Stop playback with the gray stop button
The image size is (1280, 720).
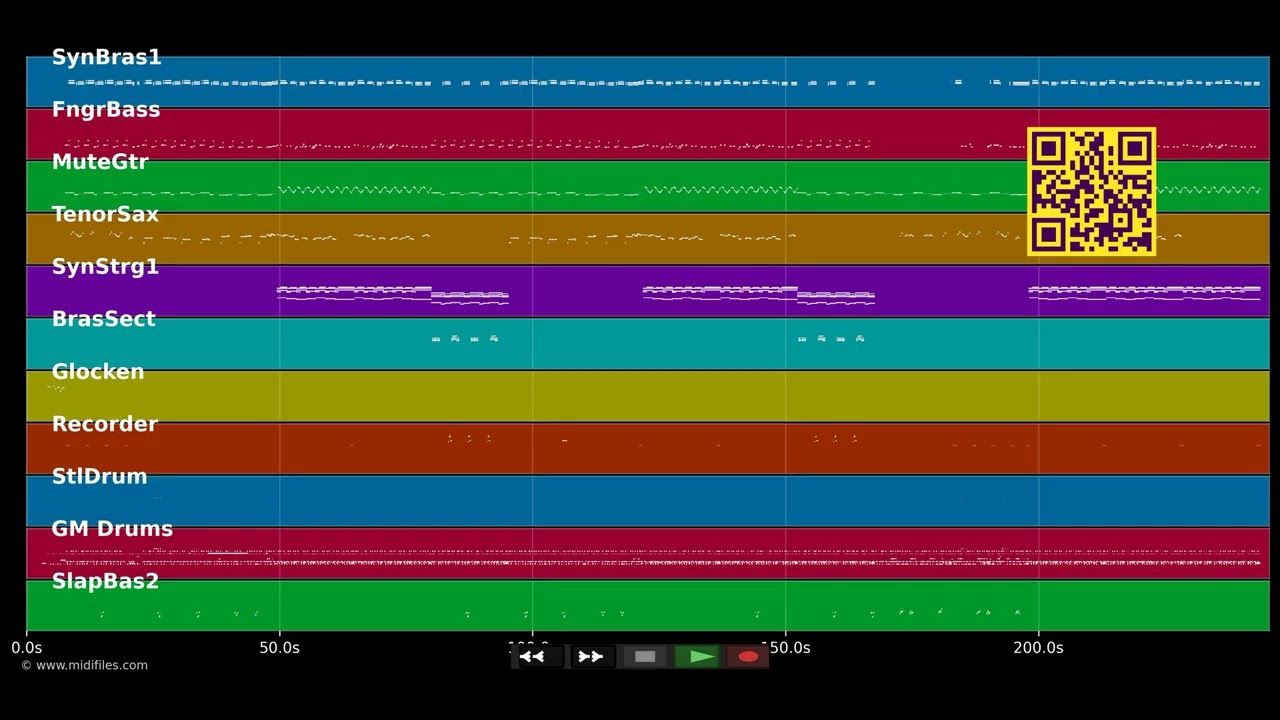click(x=645, y=657)
